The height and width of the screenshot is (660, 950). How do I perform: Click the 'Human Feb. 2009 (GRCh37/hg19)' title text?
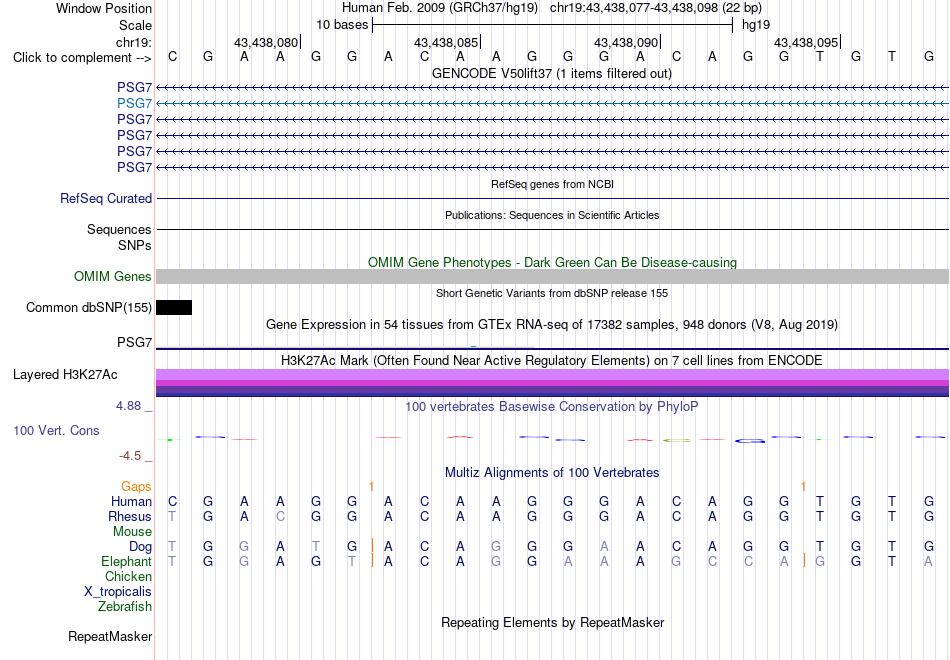(x=440, y=8)
